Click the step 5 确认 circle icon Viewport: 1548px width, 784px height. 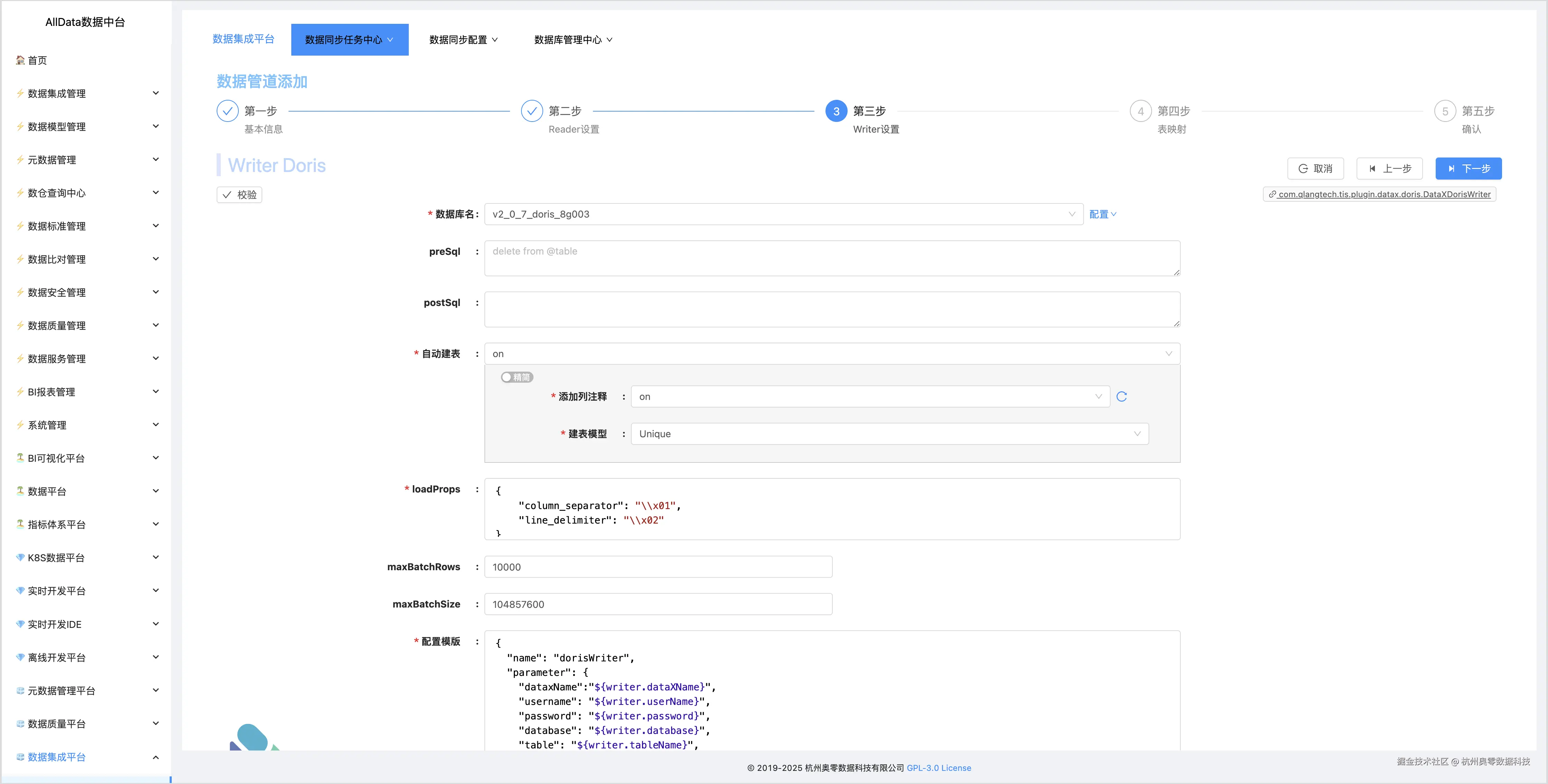(x=1445, y=111)
